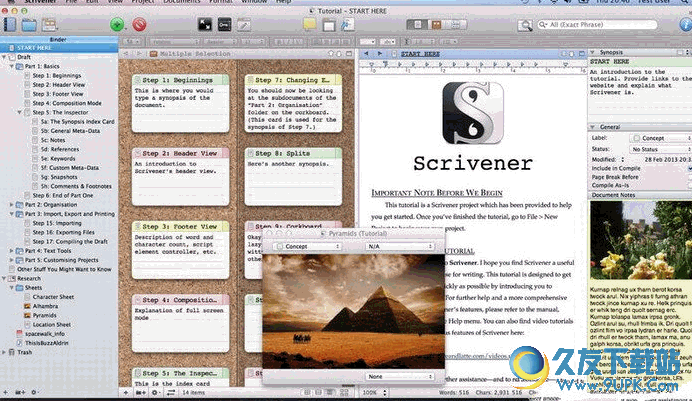The image size is (692, 401).
Task: Click the Step 1: Beginnings index card
Action: click(181, 104)
